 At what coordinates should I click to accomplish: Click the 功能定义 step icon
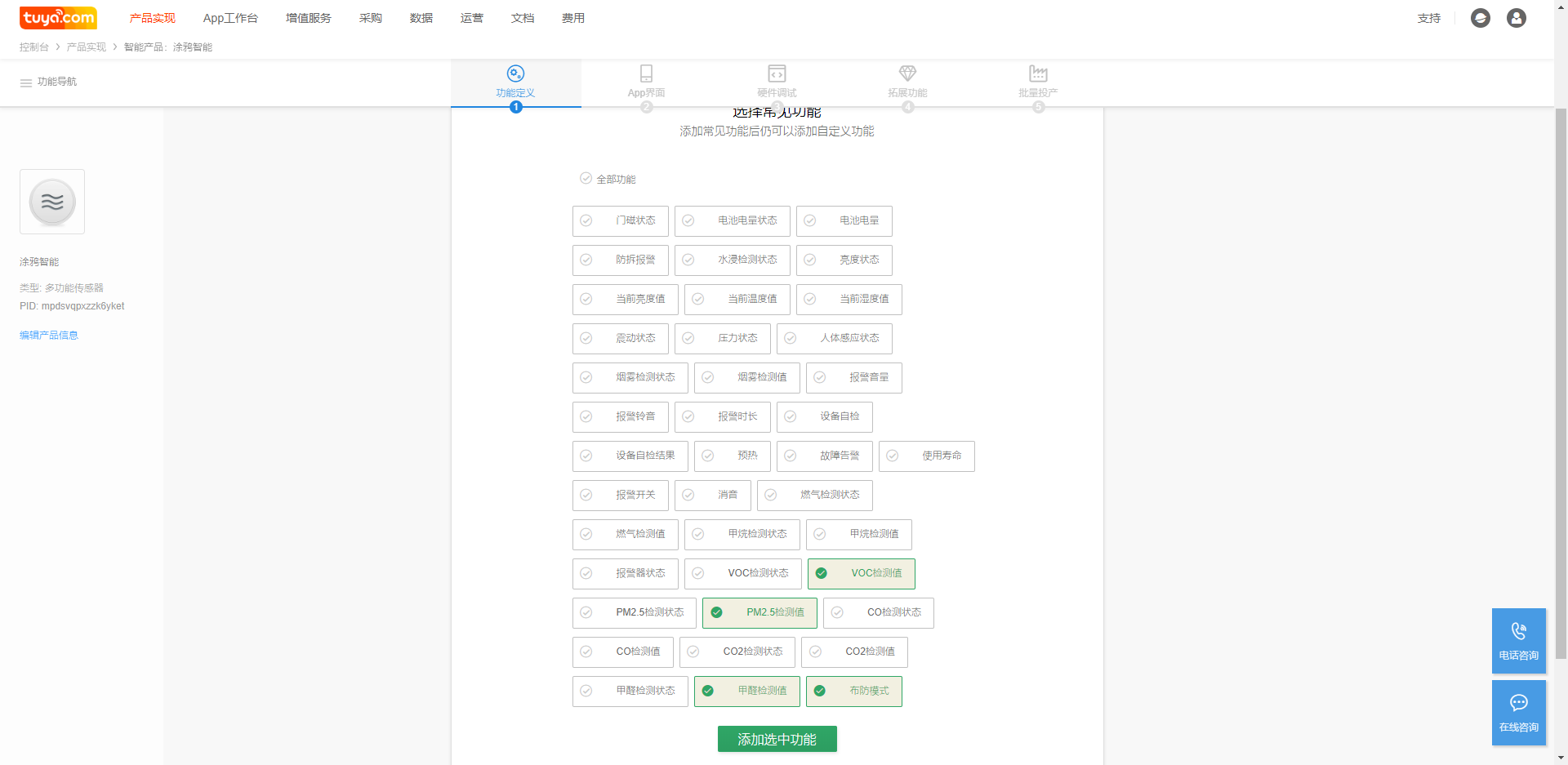(515, 73)
